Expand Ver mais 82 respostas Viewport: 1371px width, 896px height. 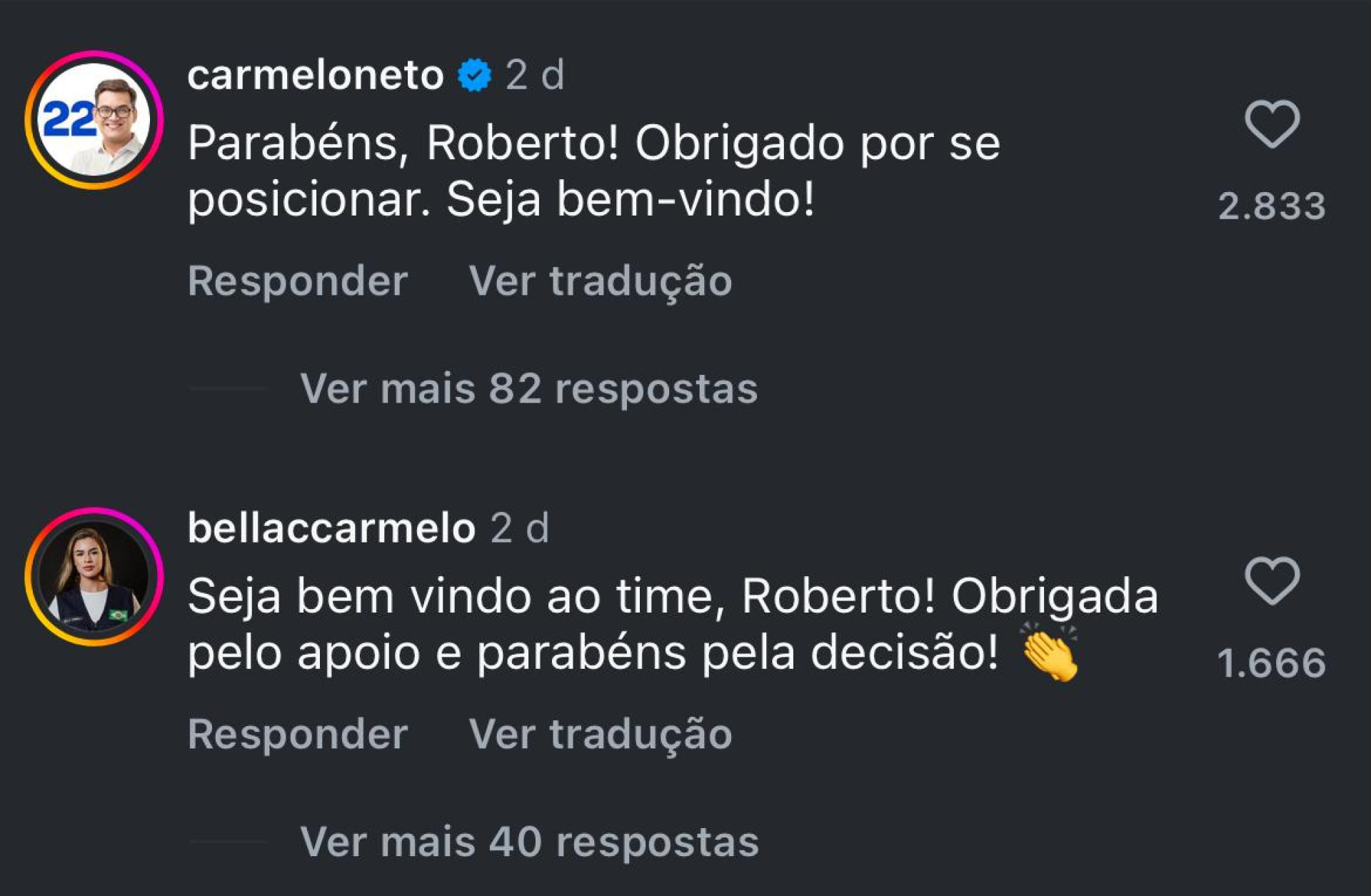528,389
